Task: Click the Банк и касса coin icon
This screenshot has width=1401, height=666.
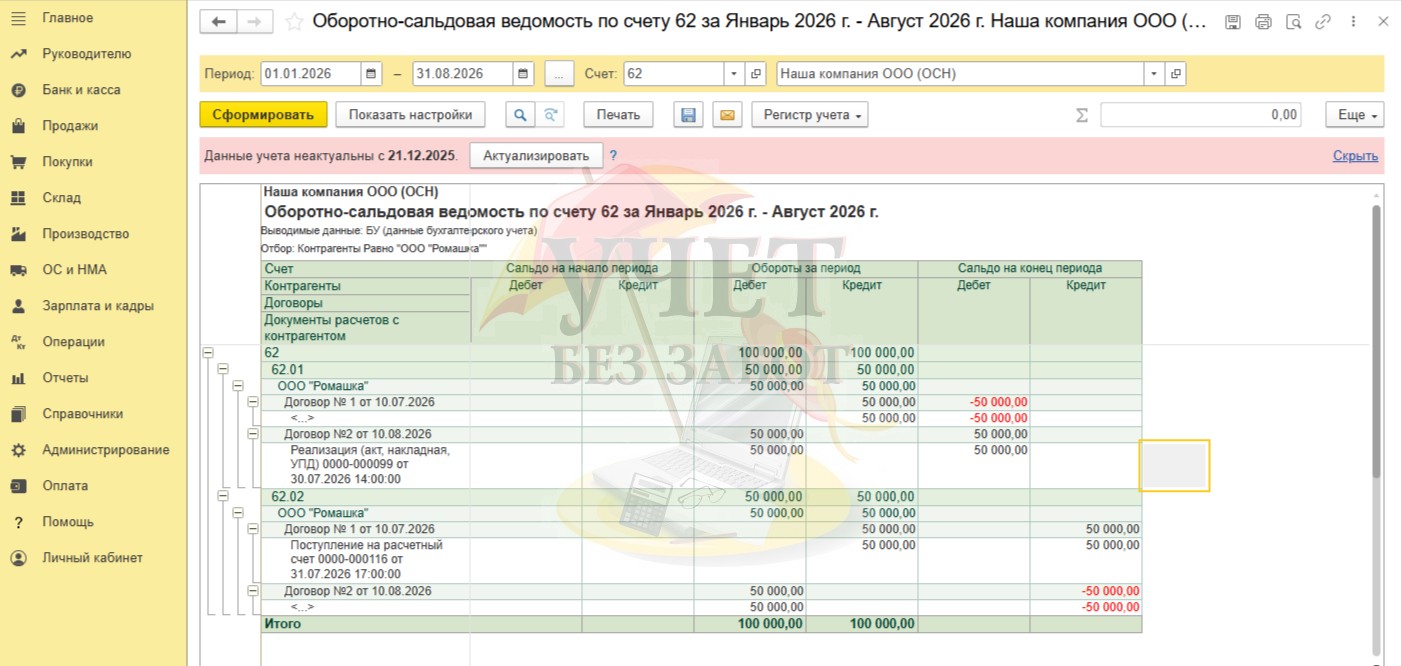Action: point(18,90)
